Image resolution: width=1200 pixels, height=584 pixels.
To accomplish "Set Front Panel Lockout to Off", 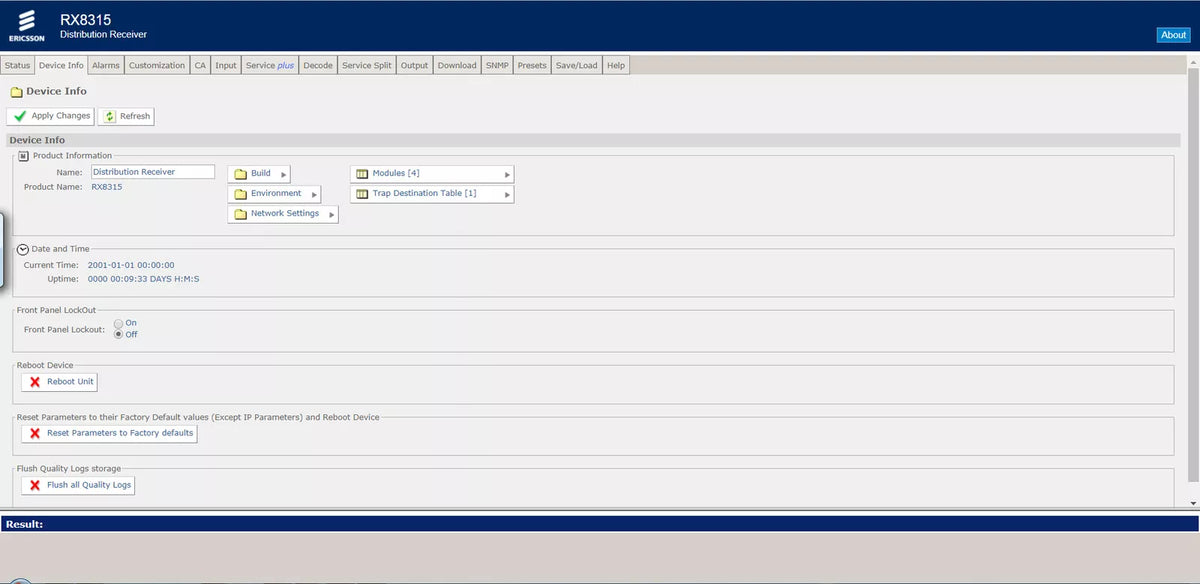I will pyautogui.click(x=119, y=334).
